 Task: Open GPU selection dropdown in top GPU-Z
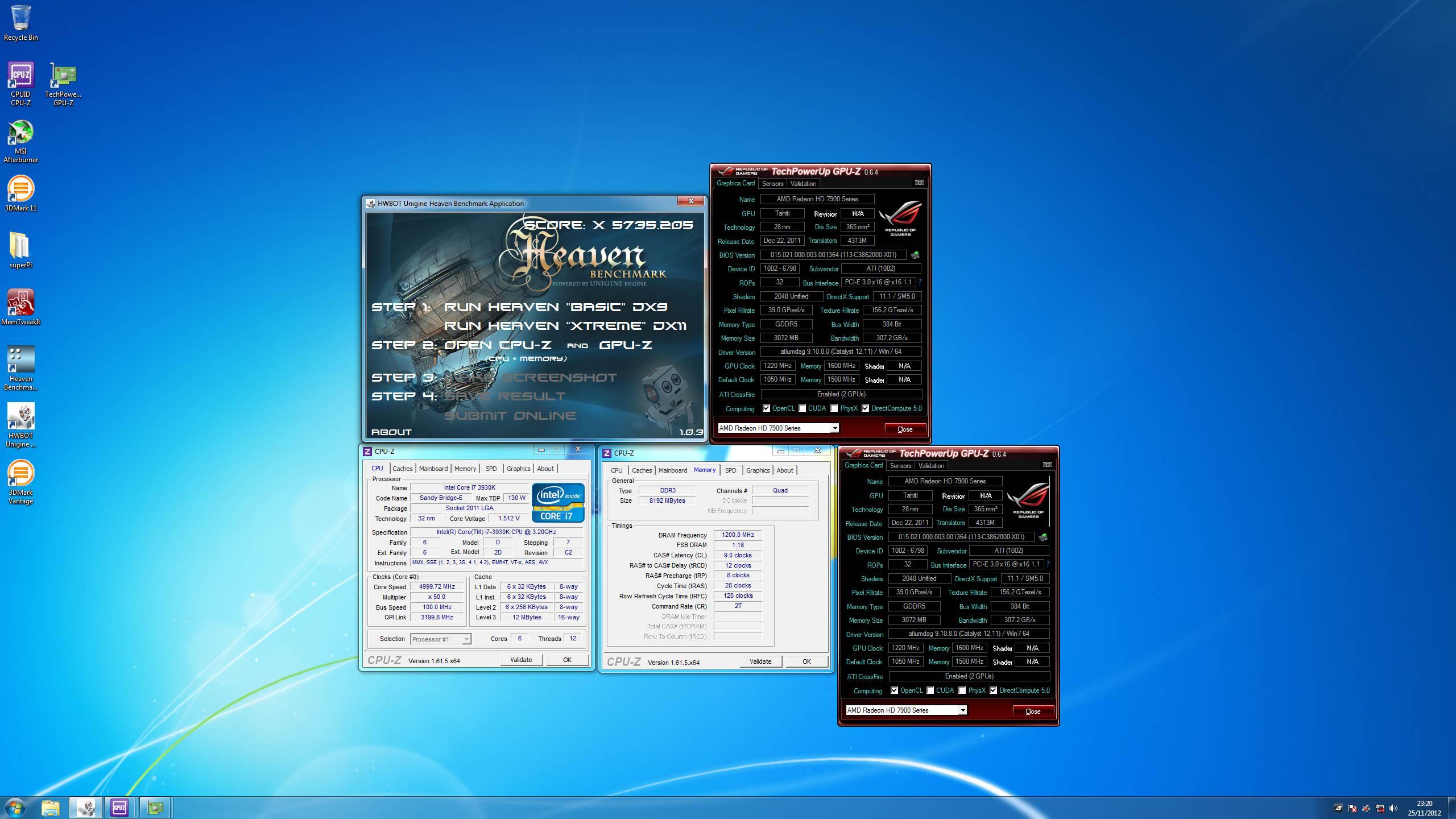(778, 428)
